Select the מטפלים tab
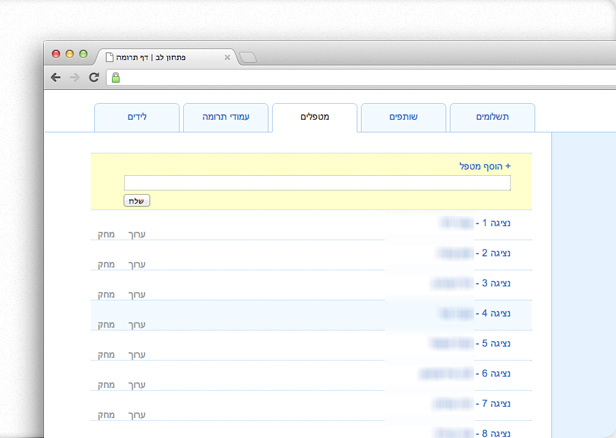The height and width of the screenshot is (438, 616). coord(315,117)
